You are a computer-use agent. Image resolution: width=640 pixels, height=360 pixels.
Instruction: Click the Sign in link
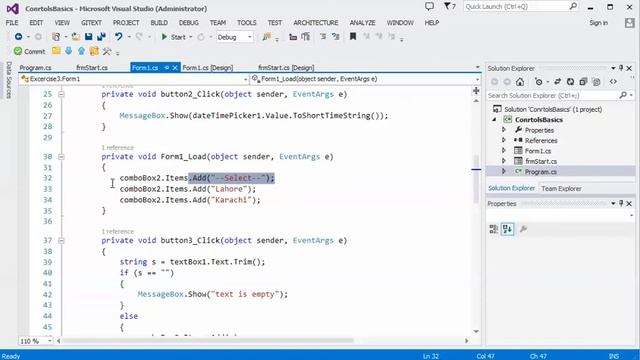[x=598, y=23]
